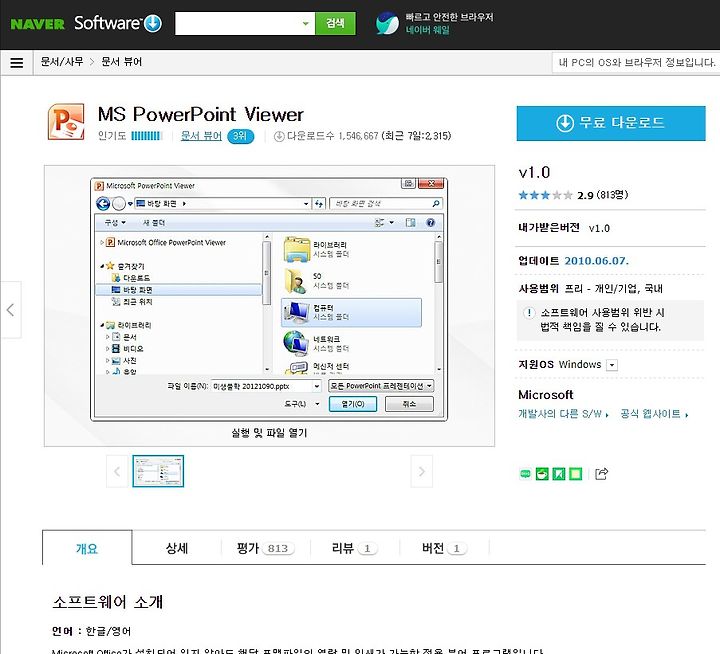Click the update date 2010.06.07.
The width and height of the screenshot is (720, 654).
pos(596,261)
